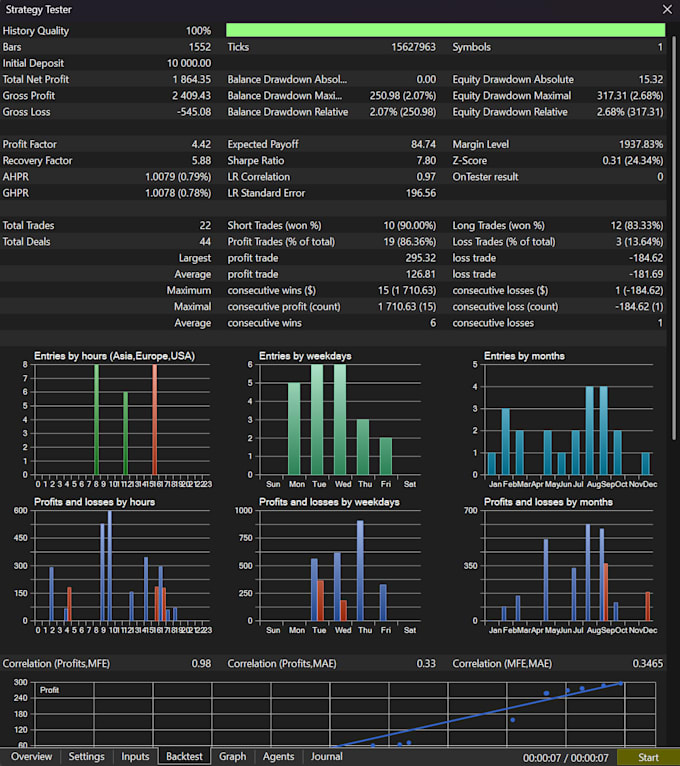Click the AHPR value 1.0079 (0.79%)
Viewport: 680px width, 766px height.
178,177
